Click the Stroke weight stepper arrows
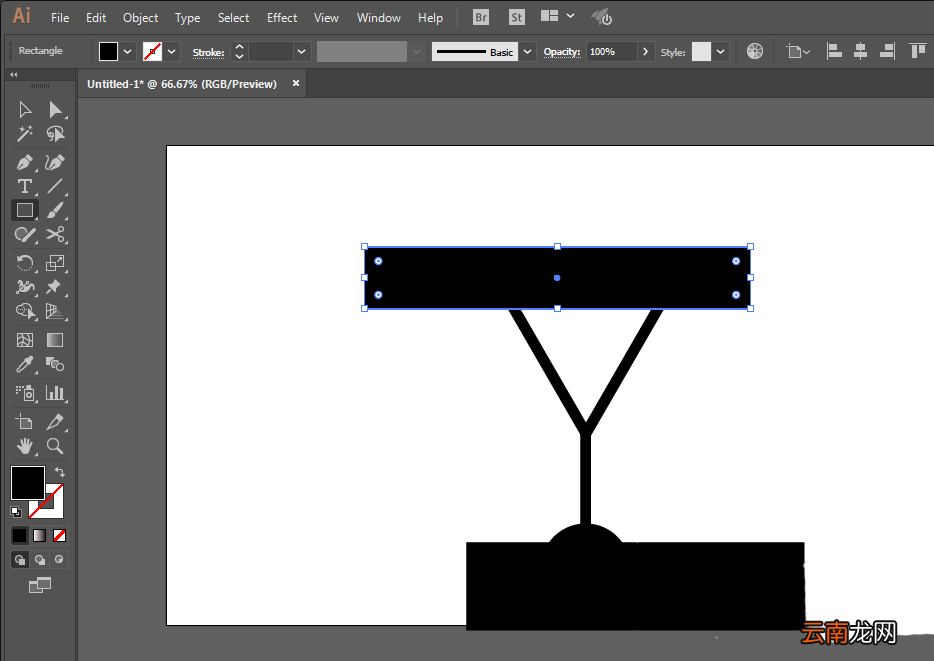The width and height of the screenshot is (934, 661). coord(239,52)
